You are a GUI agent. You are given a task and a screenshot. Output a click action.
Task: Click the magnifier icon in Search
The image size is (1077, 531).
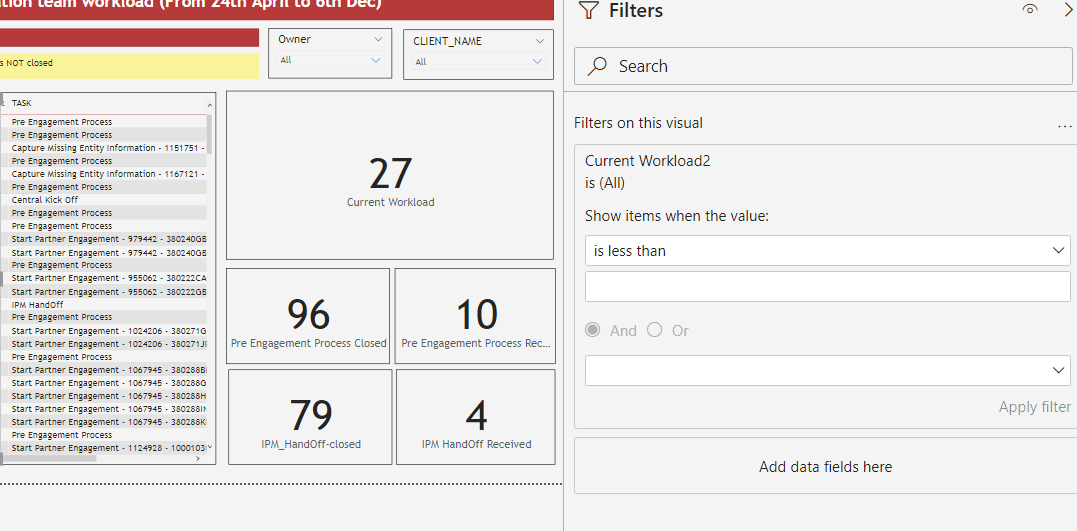tap(598, 66)
